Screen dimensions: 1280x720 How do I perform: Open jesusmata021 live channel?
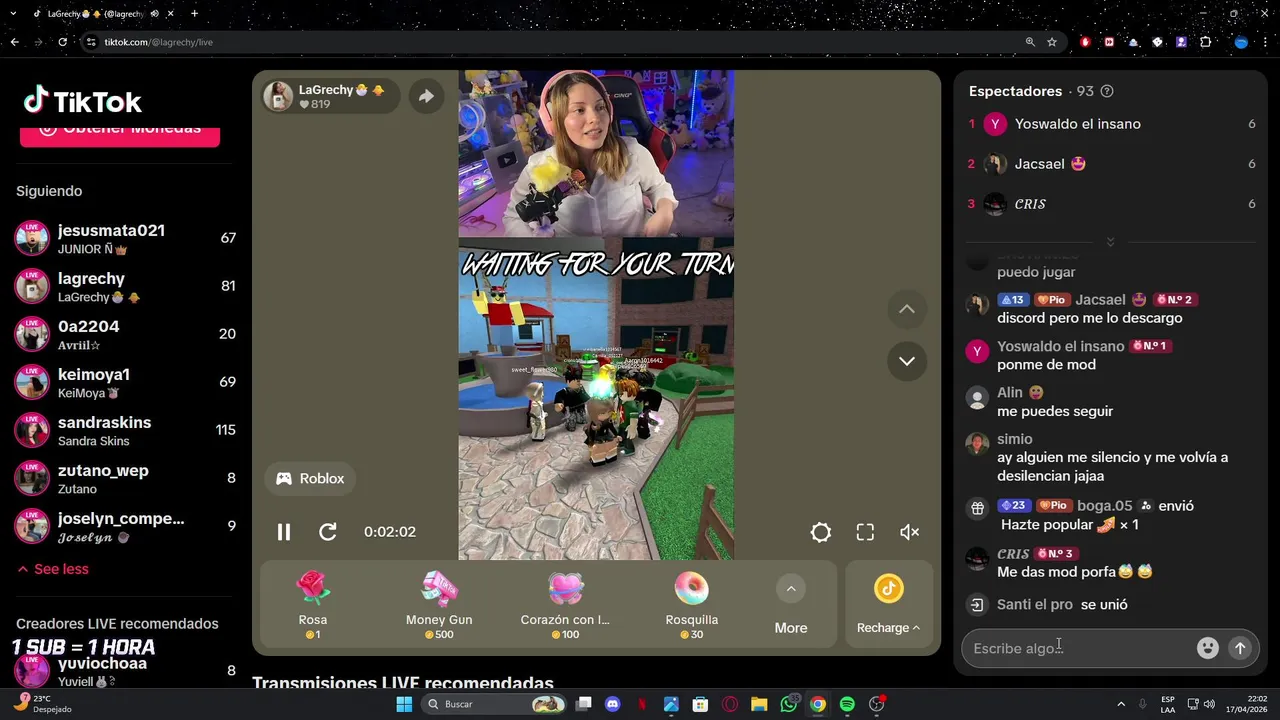coord(124,238)
